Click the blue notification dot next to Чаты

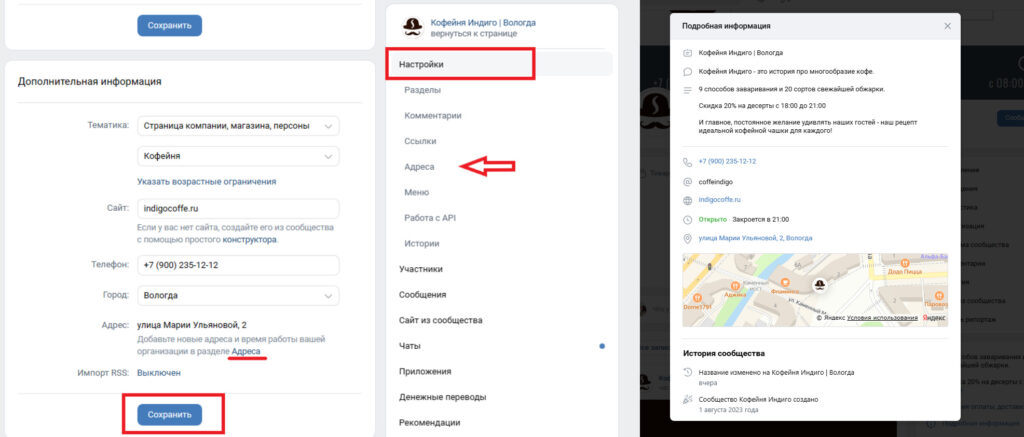point(602,346)
